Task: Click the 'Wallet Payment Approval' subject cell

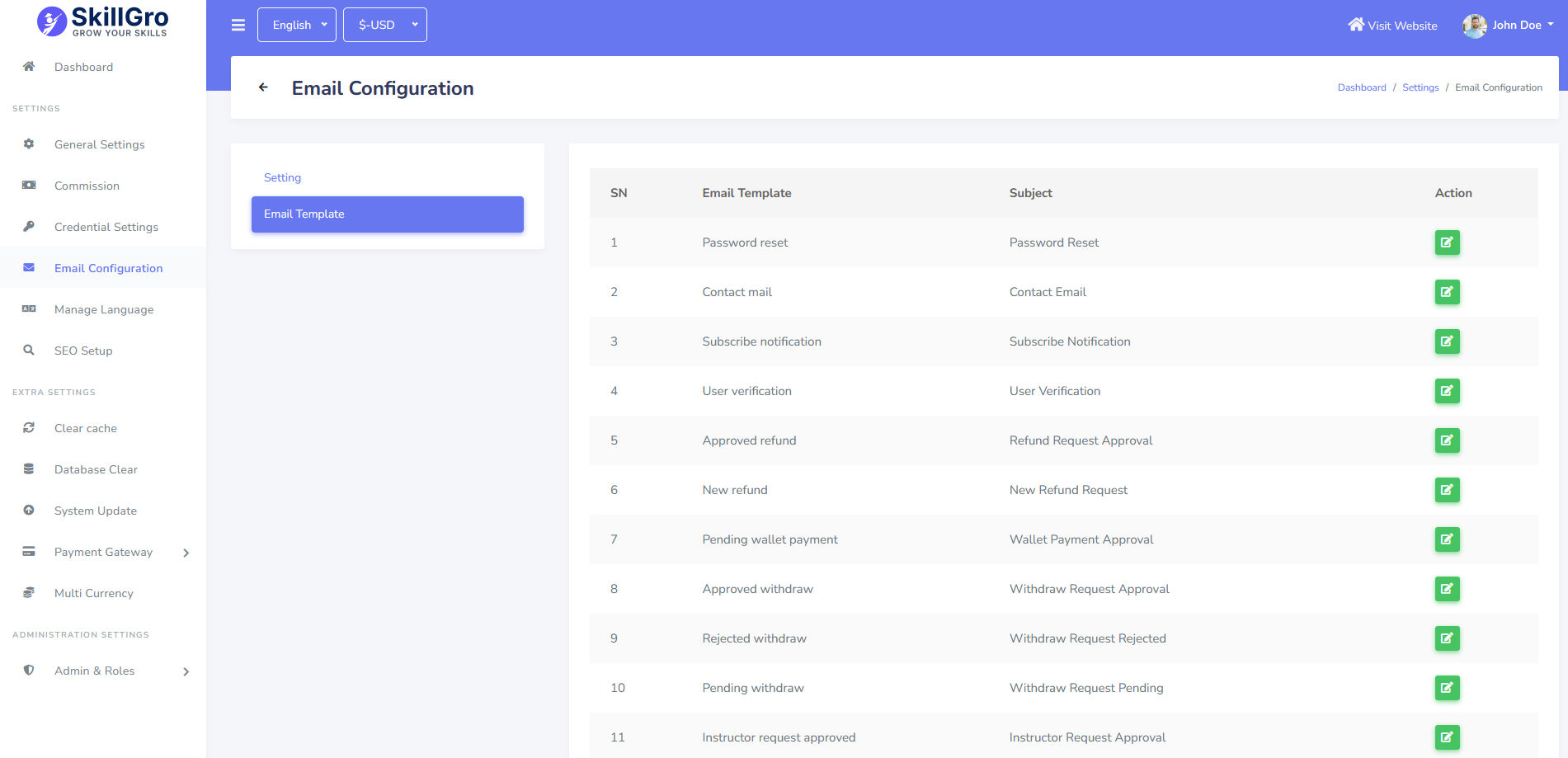Action: [1081, 539]
